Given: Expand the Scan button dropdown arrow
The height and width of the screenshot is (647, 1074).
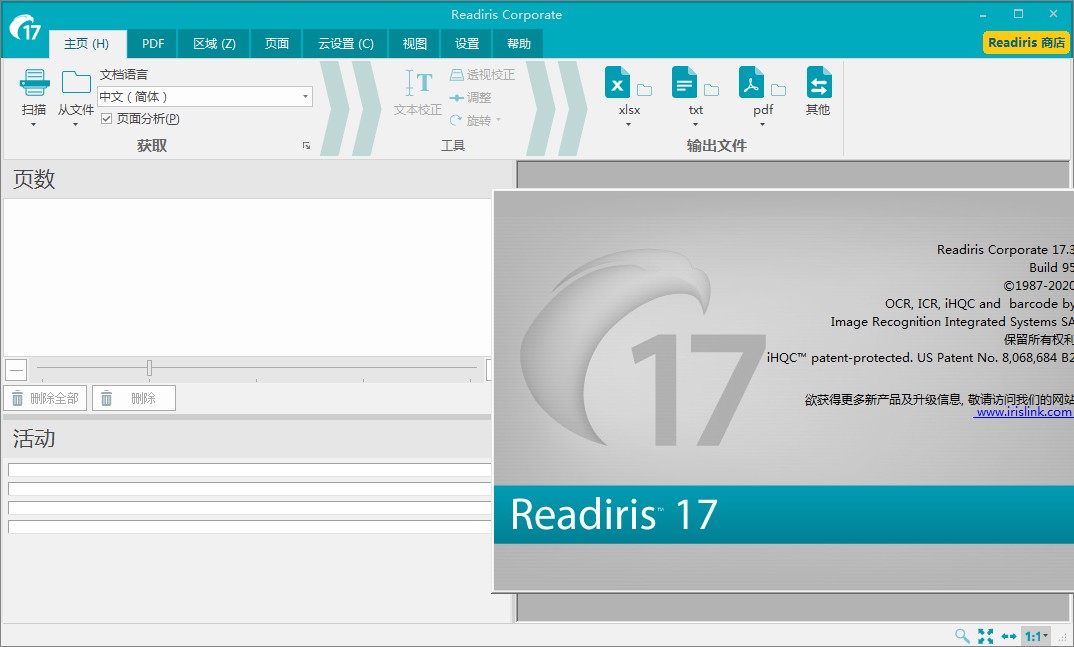Looking at the screenshot, I should point(34,125).
